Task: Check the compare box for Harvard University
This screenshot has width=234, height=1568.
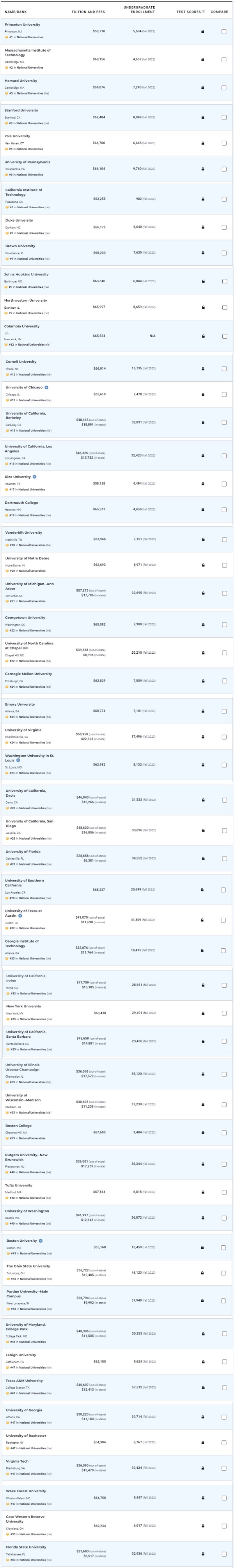Action: click(224, 88)
